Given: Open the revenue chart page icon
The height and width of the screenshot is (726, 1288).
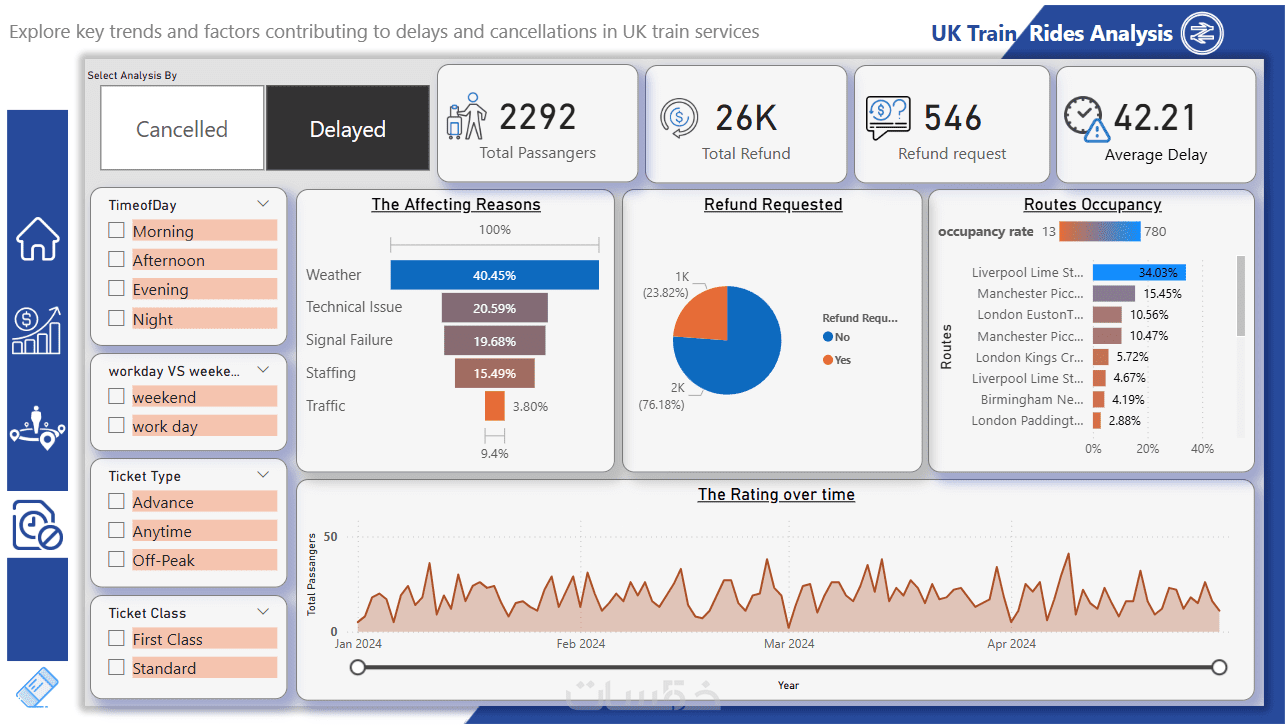Looking at the screenshot, I should (37, 330).
